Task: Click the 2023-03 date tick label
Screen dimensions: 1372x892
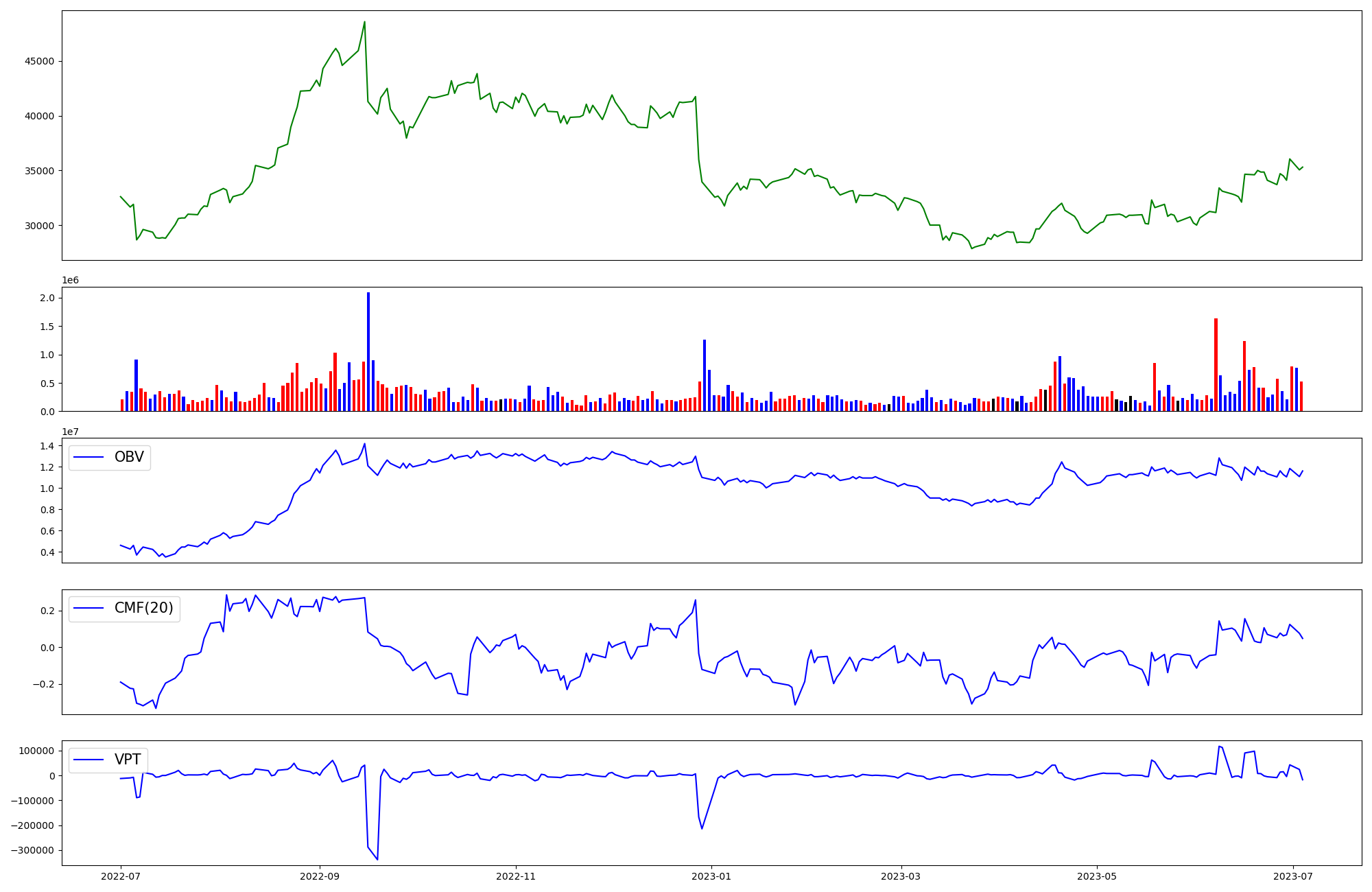Action: [901, 876]
